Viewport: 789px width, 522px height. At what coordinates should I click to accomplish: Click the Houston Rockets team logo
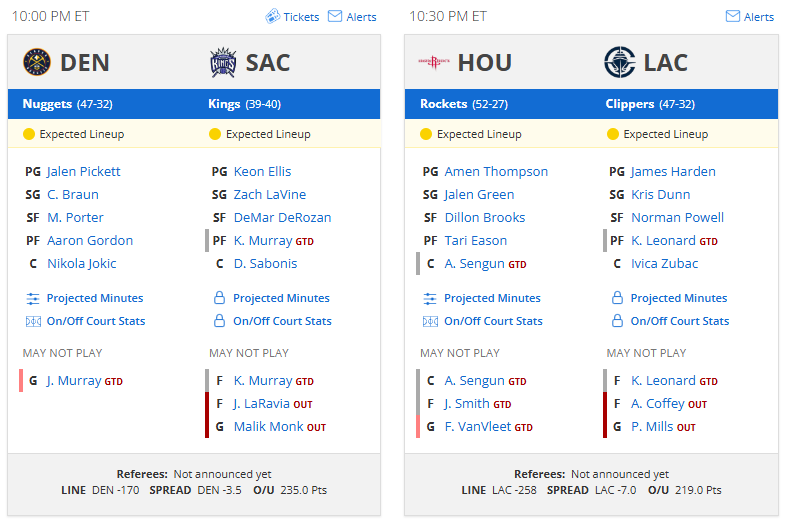pyautogui.click(x=434, y=62)
